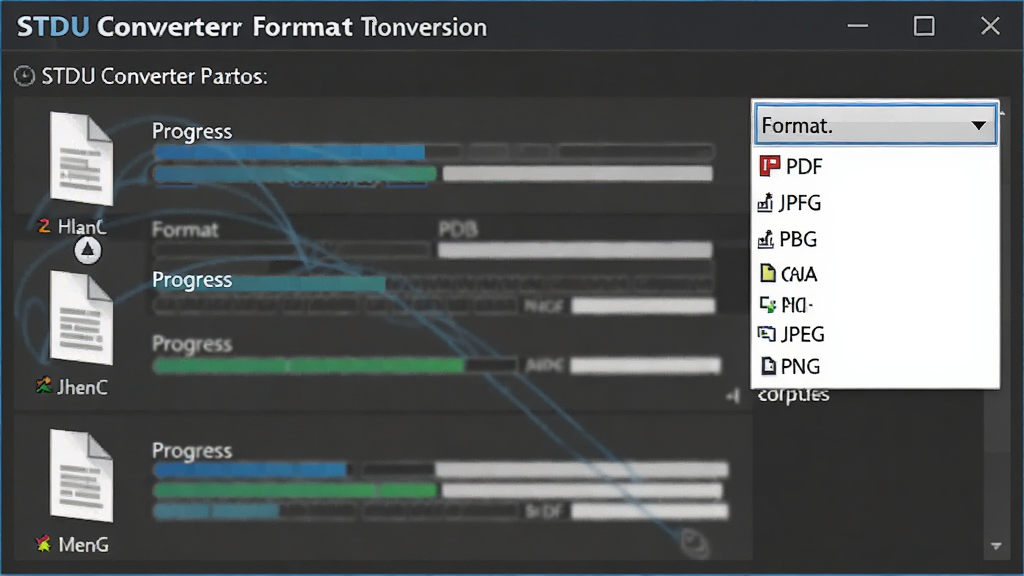Image resolution: width=1024 pixels, height=576 pixels.
Task: Click the first blue progress bar of HlanC
Action: (x=289, y=153)
